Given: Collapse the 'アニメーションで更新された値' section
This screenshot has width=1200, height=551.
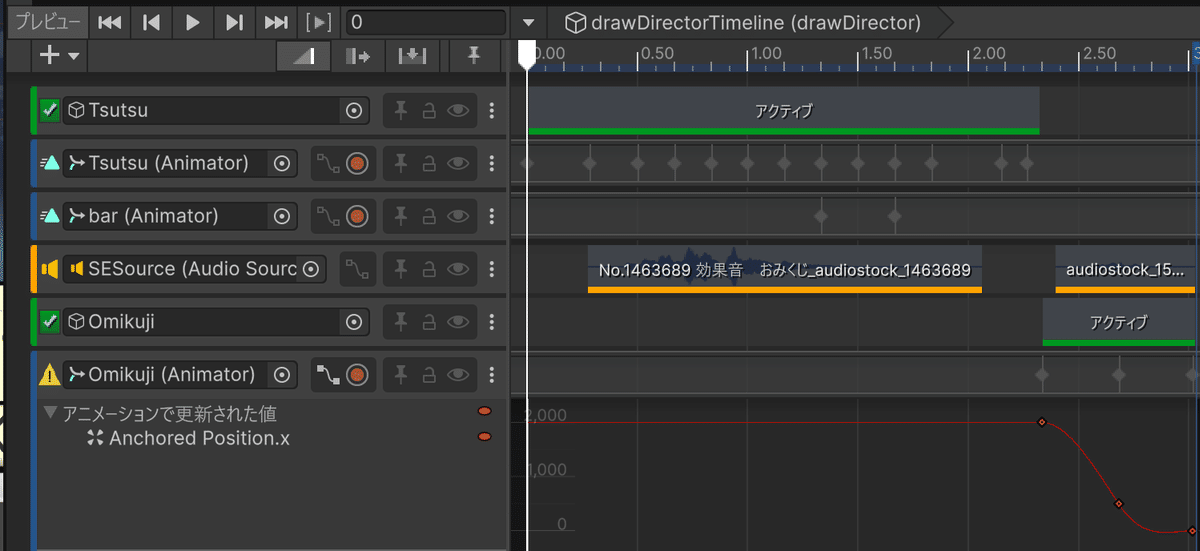Looking at the screenshot, I should coord(51,412).
